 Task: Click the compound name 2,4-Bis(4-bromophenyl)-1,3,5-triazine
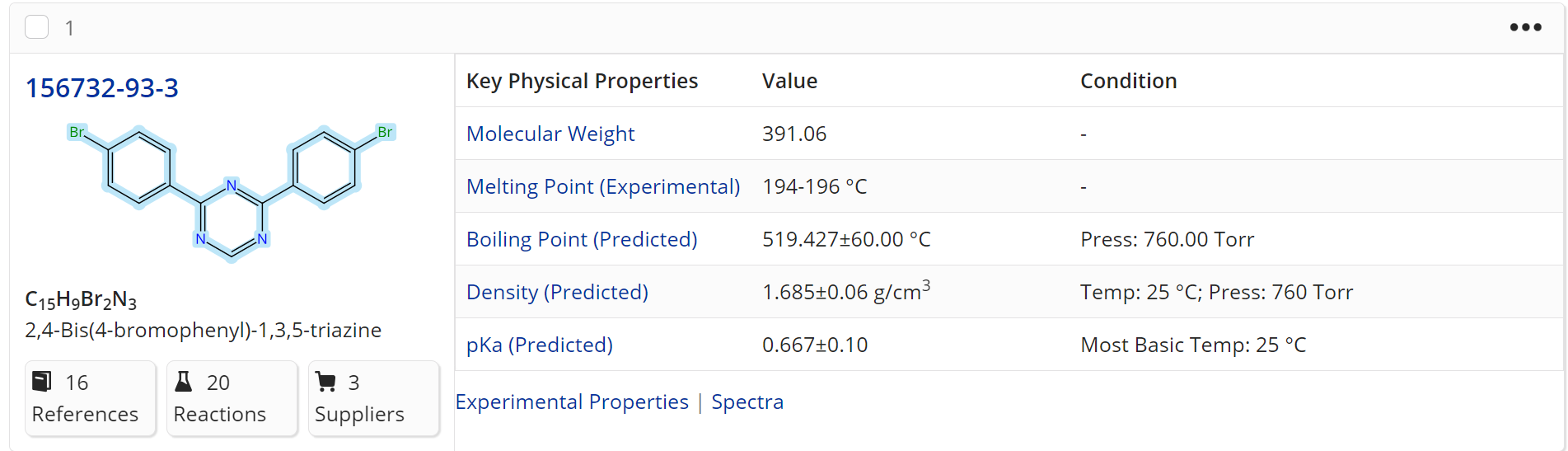pos(204,330)
